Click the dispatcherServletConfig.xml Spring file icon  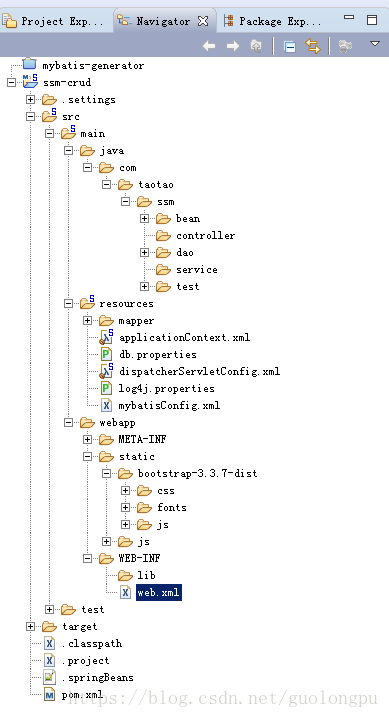(x=106, y=371)
